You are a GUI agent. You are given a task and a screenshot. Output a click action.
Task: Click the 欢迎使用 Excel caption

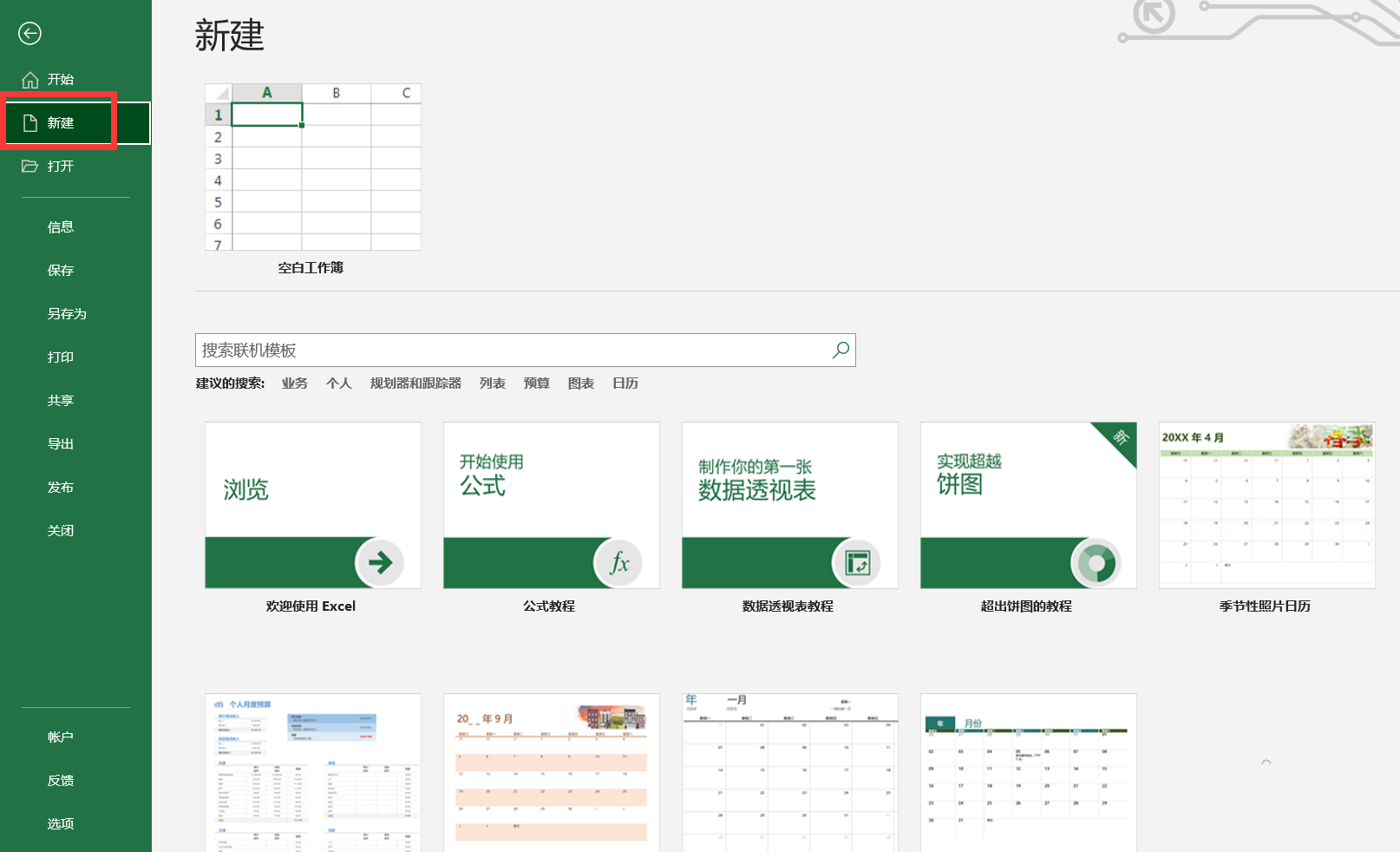point(311,606)
